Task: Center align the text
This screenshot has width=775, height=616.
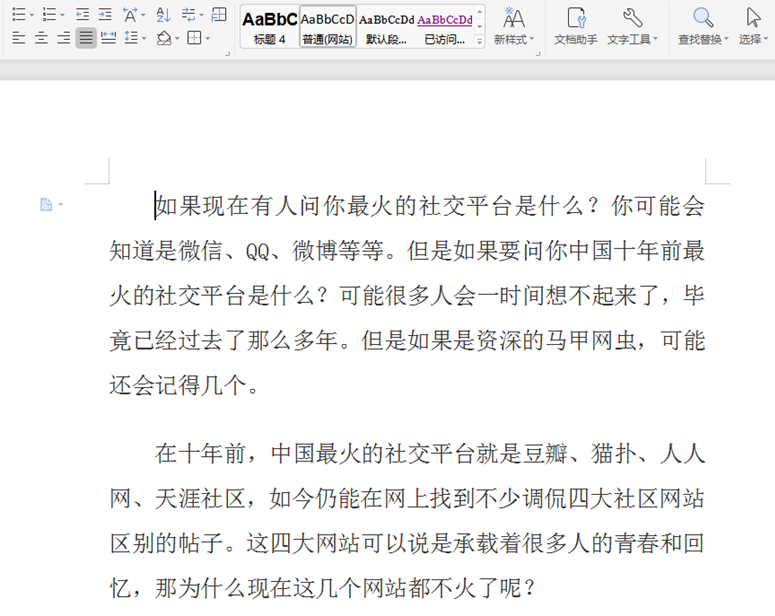Action: point(41,38)
